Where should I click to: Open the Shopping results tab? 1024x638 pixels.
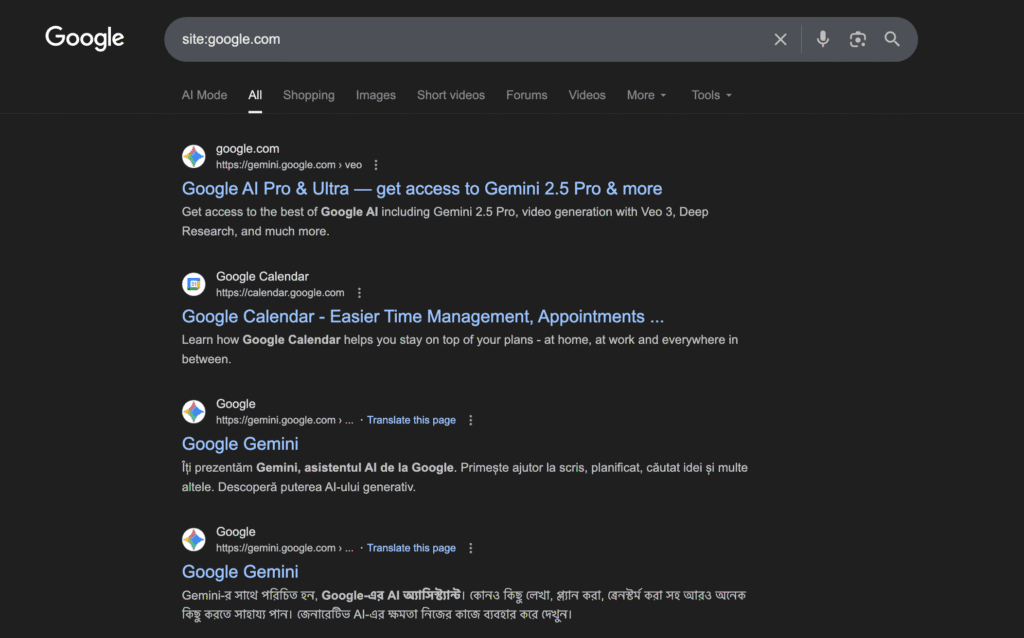(x=308, y=94)
